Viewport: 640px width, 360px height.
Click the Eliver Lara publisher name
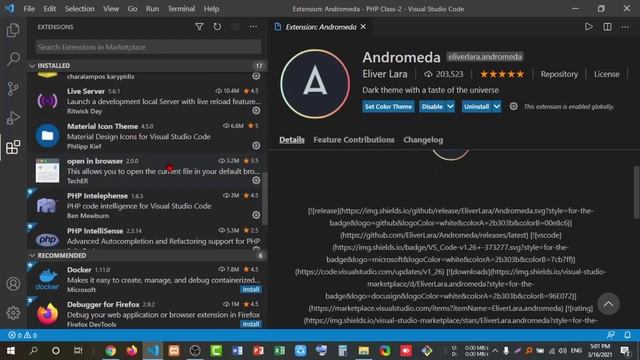385,74
